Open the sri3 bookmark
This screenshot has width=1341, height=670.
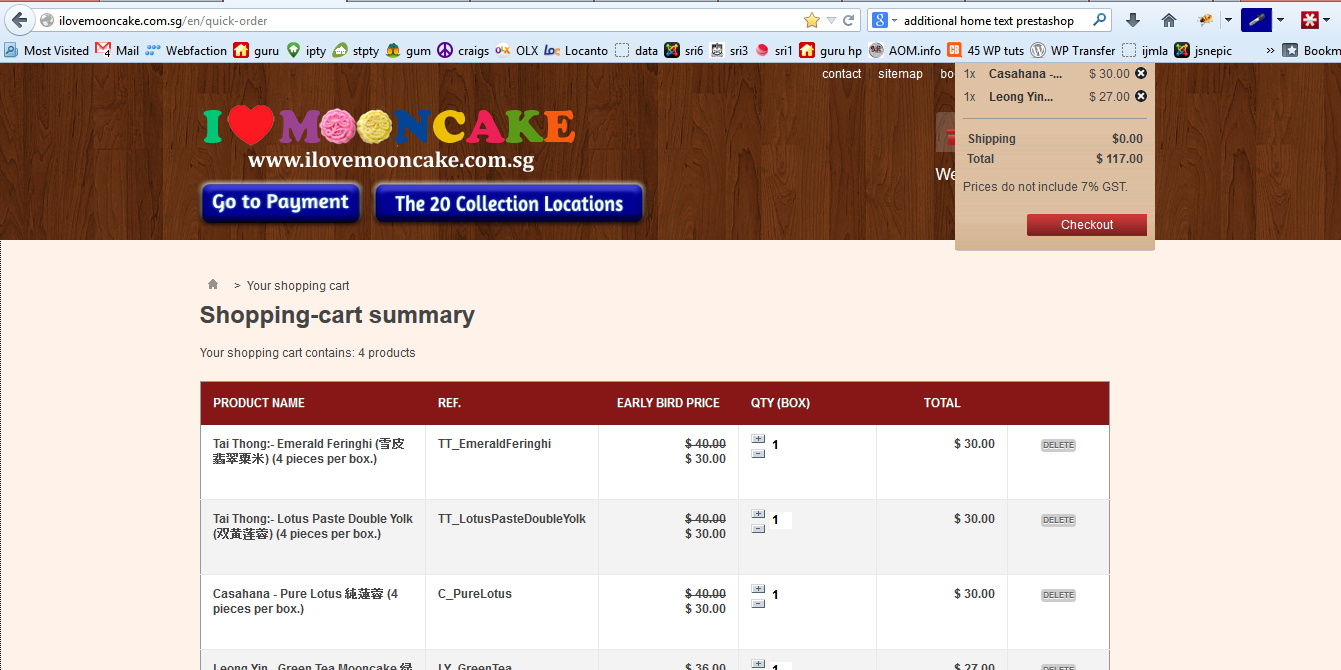click(x=729, y=50)
